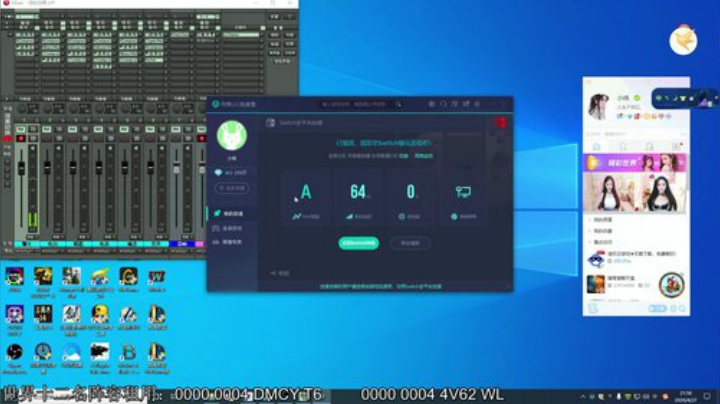Click the accelerator logo in its title bar
Image resolution: width=720 pixels, height=404 pixels.
pos(215,104)
